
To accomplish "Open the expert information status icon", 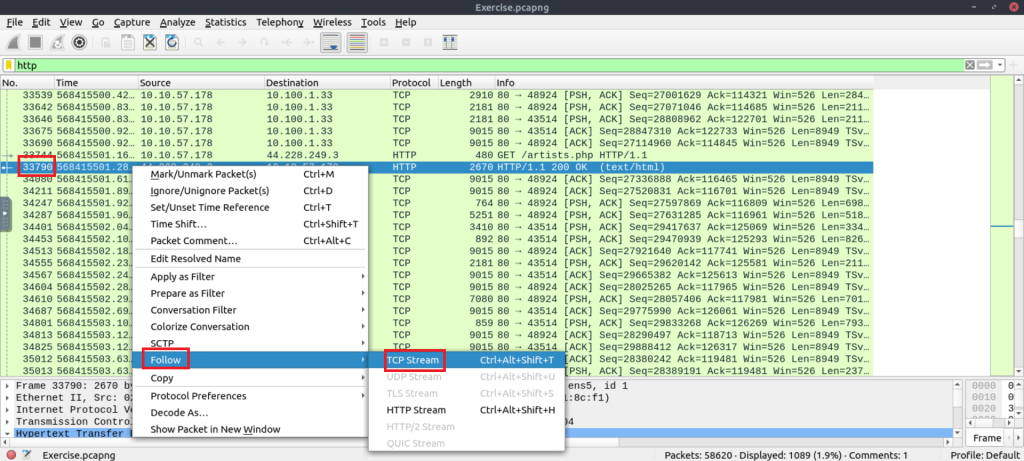I will click(11, 454).
